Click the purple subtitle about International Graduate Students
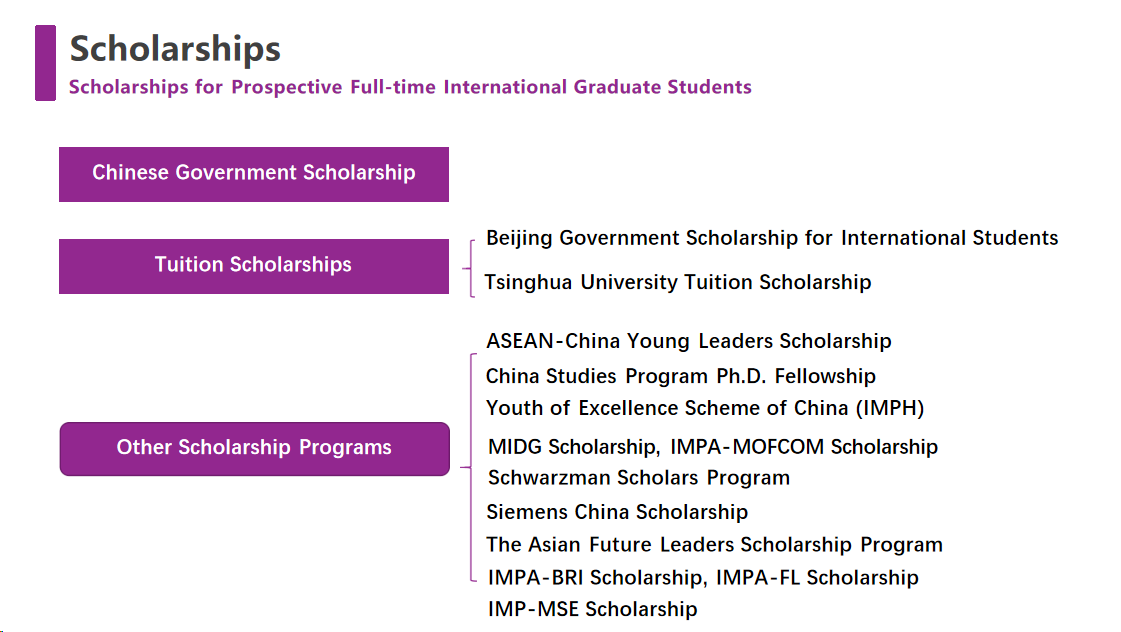1121x632 pixels. coord(410,87)
